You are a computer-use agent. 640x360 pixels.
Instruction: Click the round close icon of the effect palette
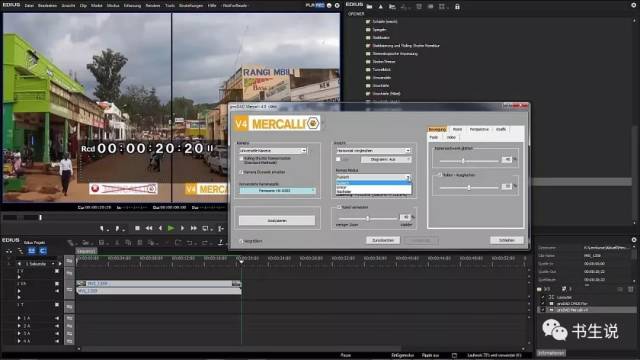coord(634,5)
